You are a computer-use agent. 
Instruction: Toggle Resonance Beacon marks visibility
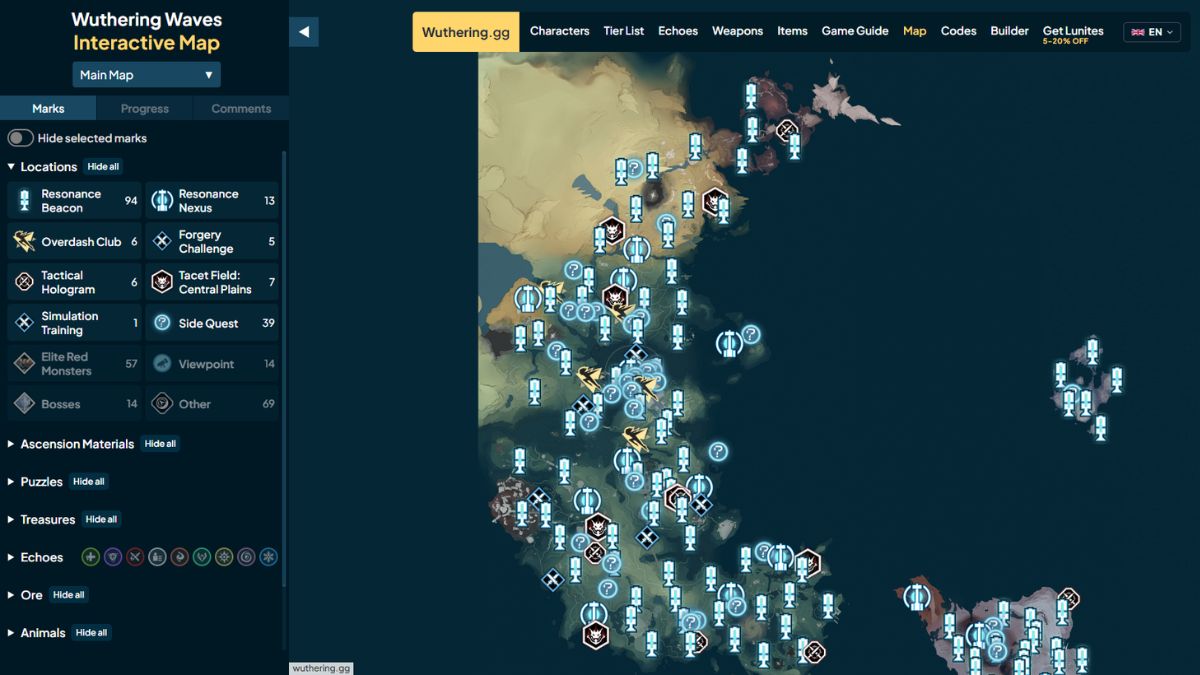click(x=74, y=201)
